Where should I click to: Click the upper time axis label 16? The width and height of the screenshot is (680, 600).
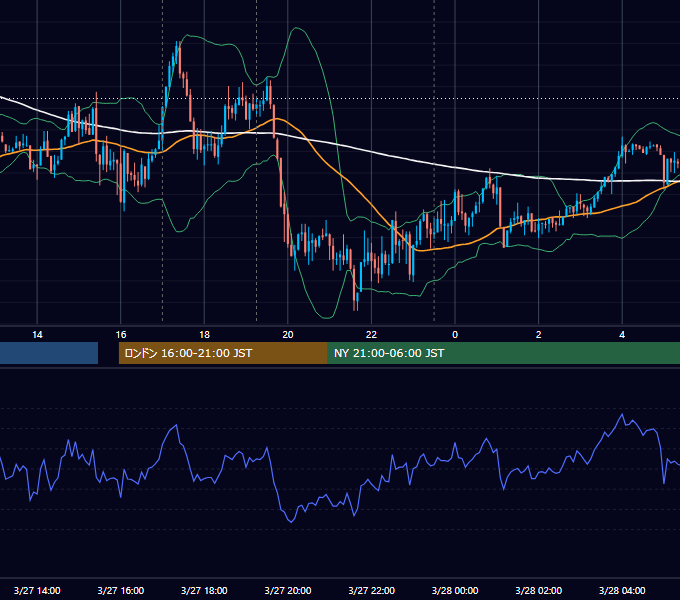121,335
